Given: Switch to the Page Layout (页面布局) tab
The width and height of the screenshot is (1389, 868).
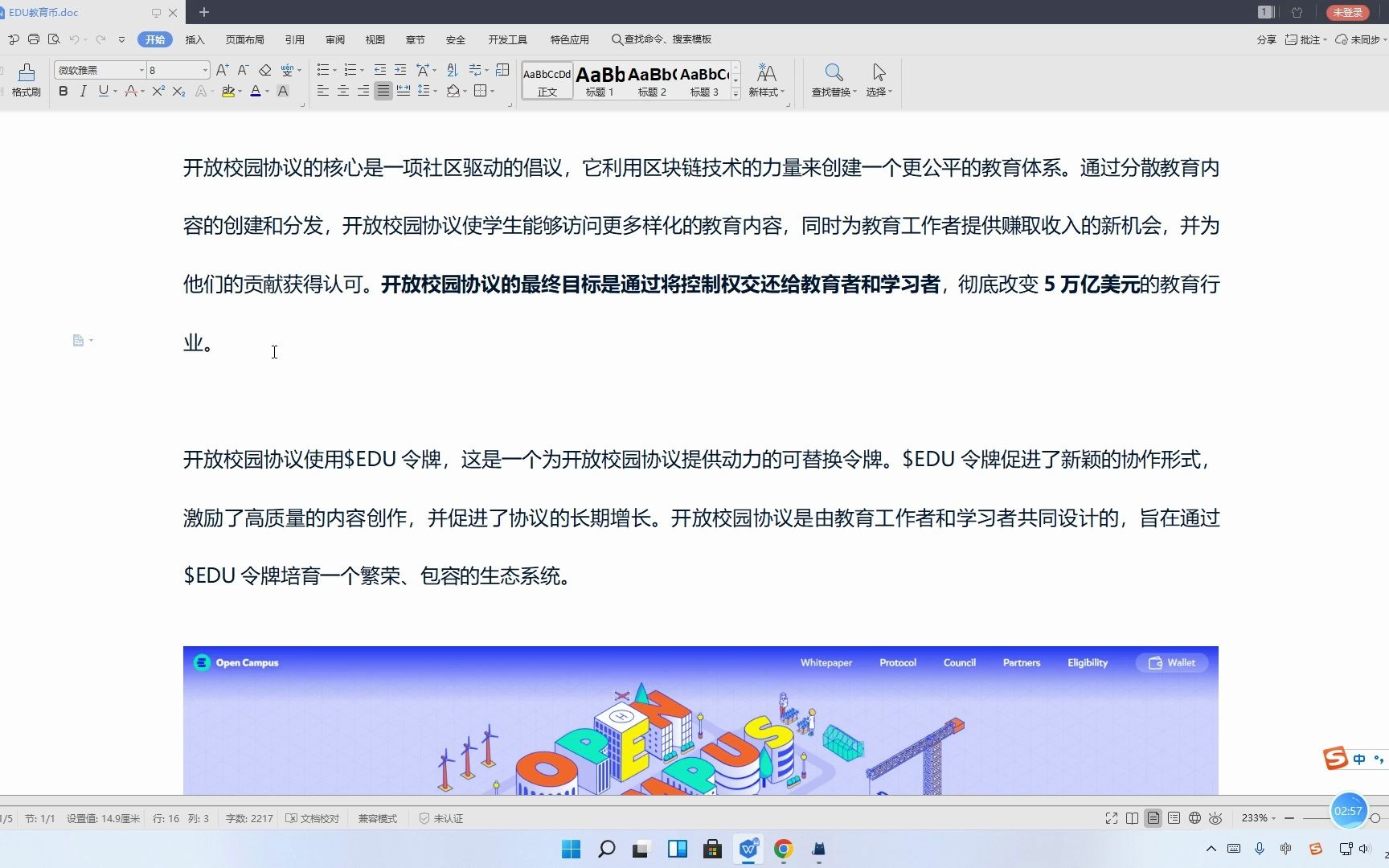Looking at the screenshot, I should point(245,39).
